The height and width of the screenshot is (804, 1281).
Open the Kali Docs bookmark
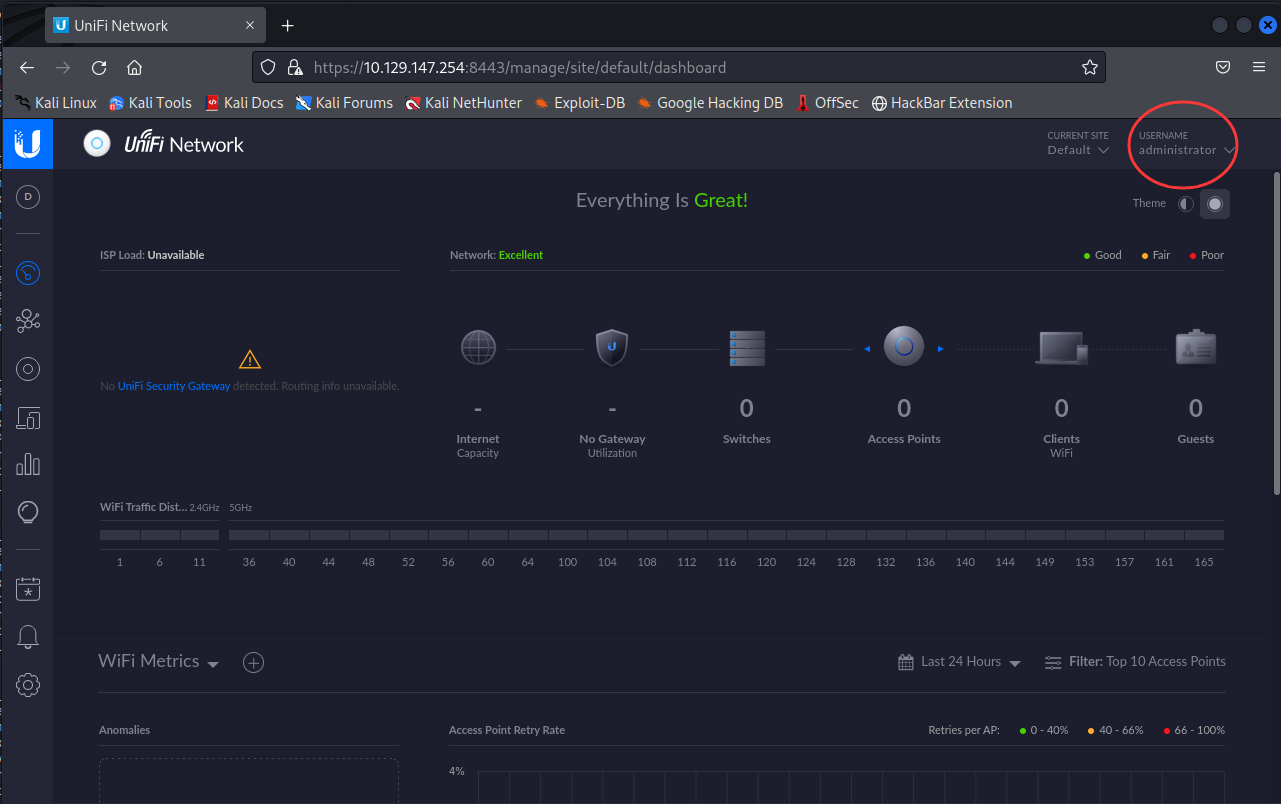244,103
